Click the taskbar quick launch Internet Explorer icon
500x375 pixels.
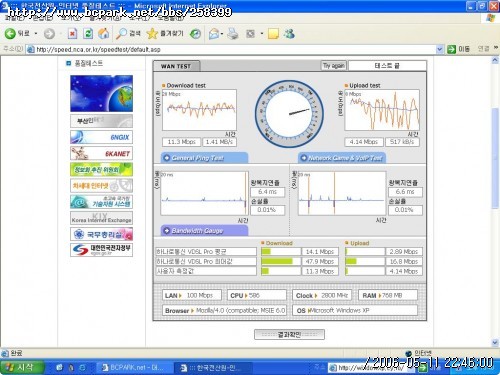coord(82,367)
